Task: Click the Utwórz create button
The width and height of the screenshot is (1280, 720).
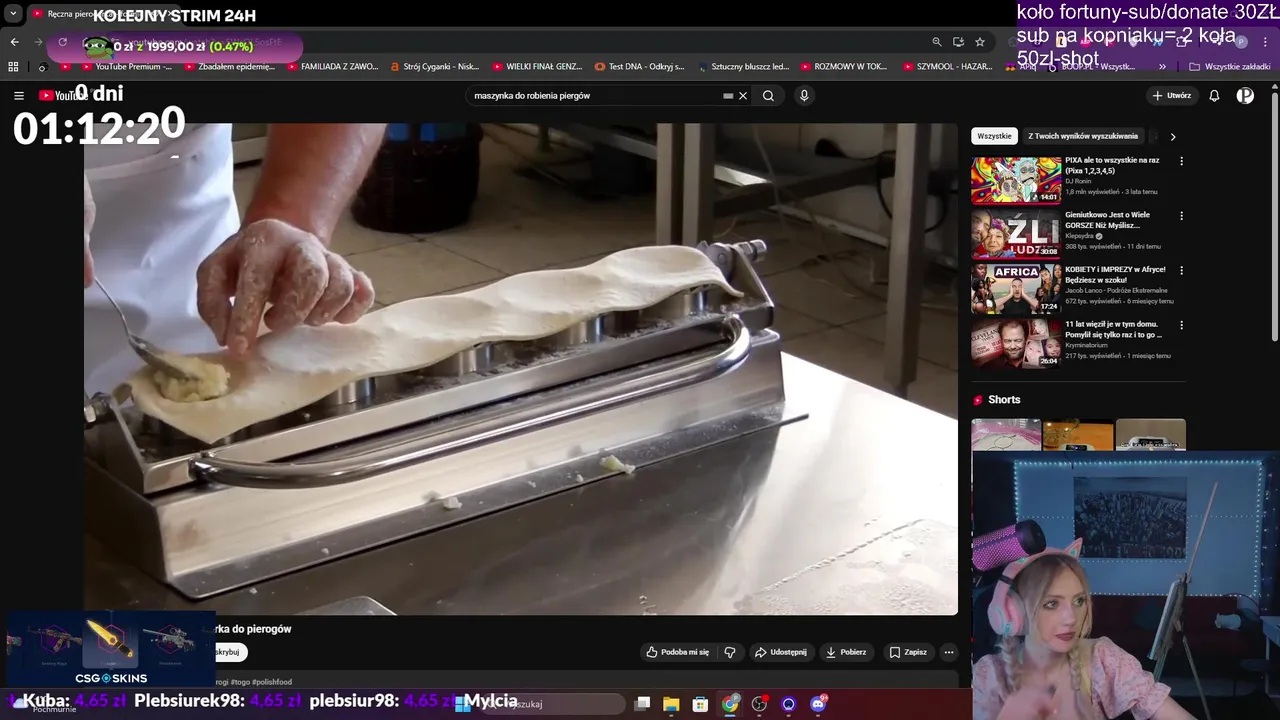Action: point(1172,96)
